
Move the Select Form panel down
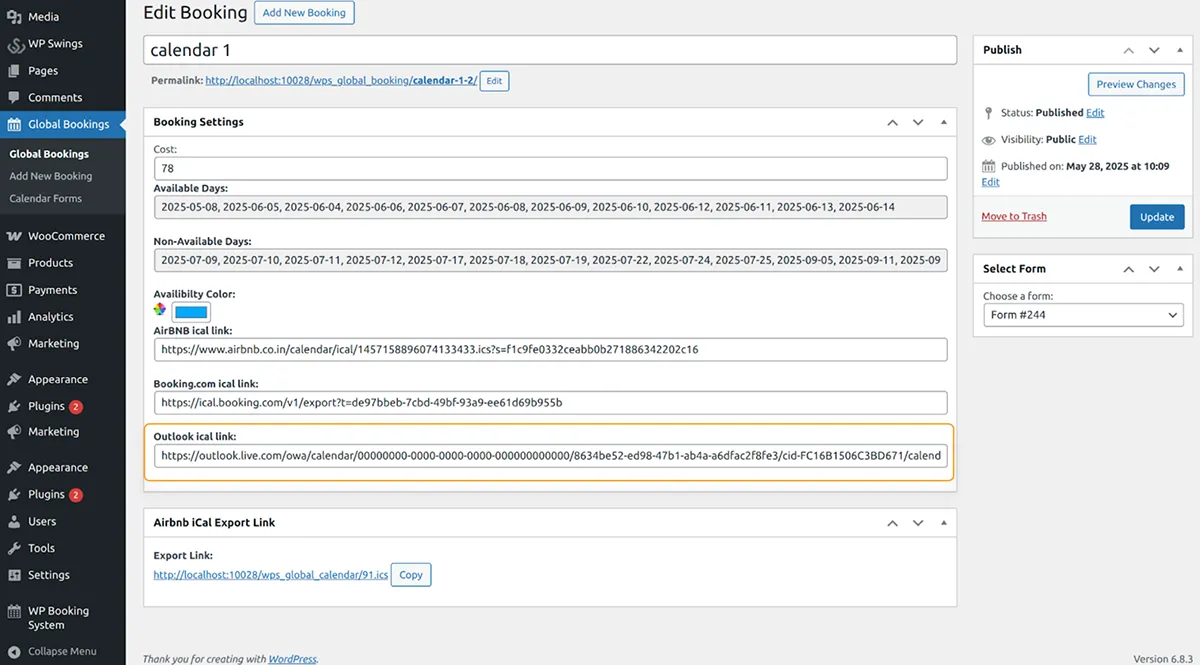[1154, 269]
